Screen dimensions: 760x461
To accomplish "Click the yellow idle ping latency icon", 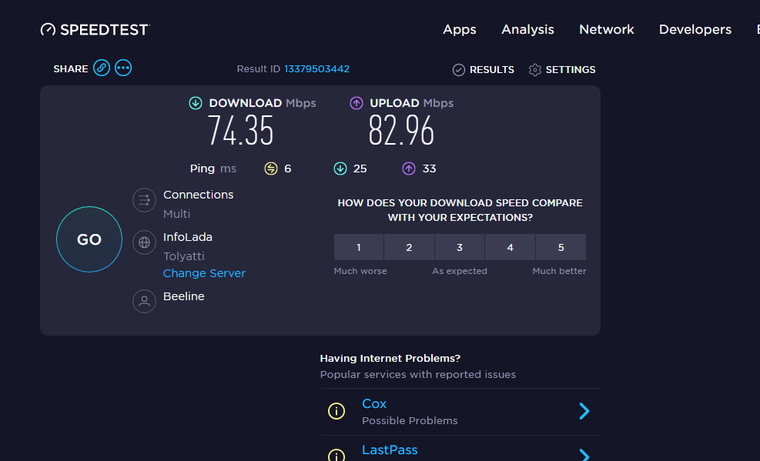I will 271,169.
